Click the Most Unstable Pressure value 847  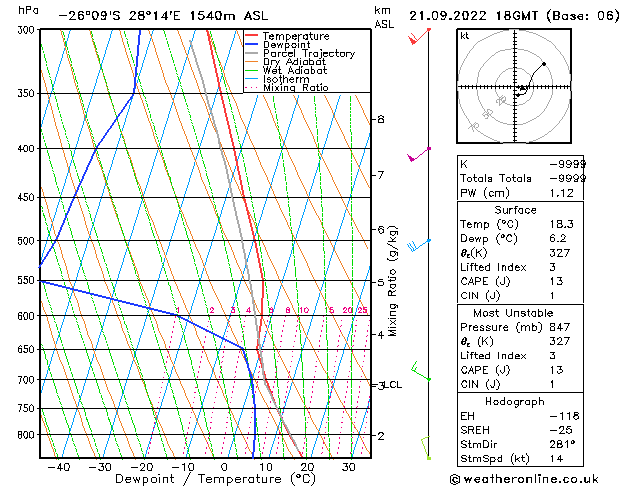[560, 327]
